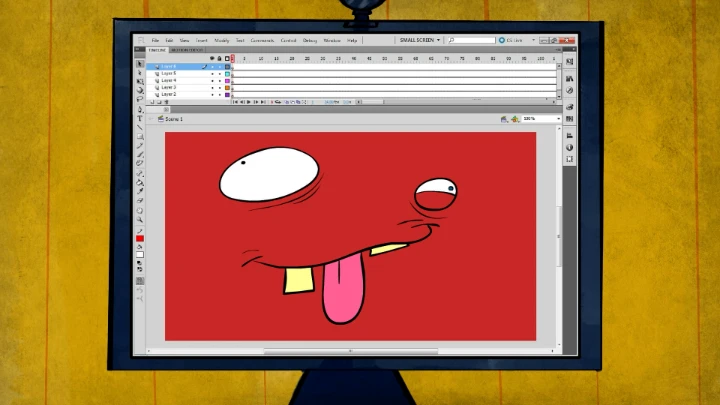This screenshot has width=720, height=405.
Task: Click the New Layer icon below layers
Action: [x=152, y=102]
